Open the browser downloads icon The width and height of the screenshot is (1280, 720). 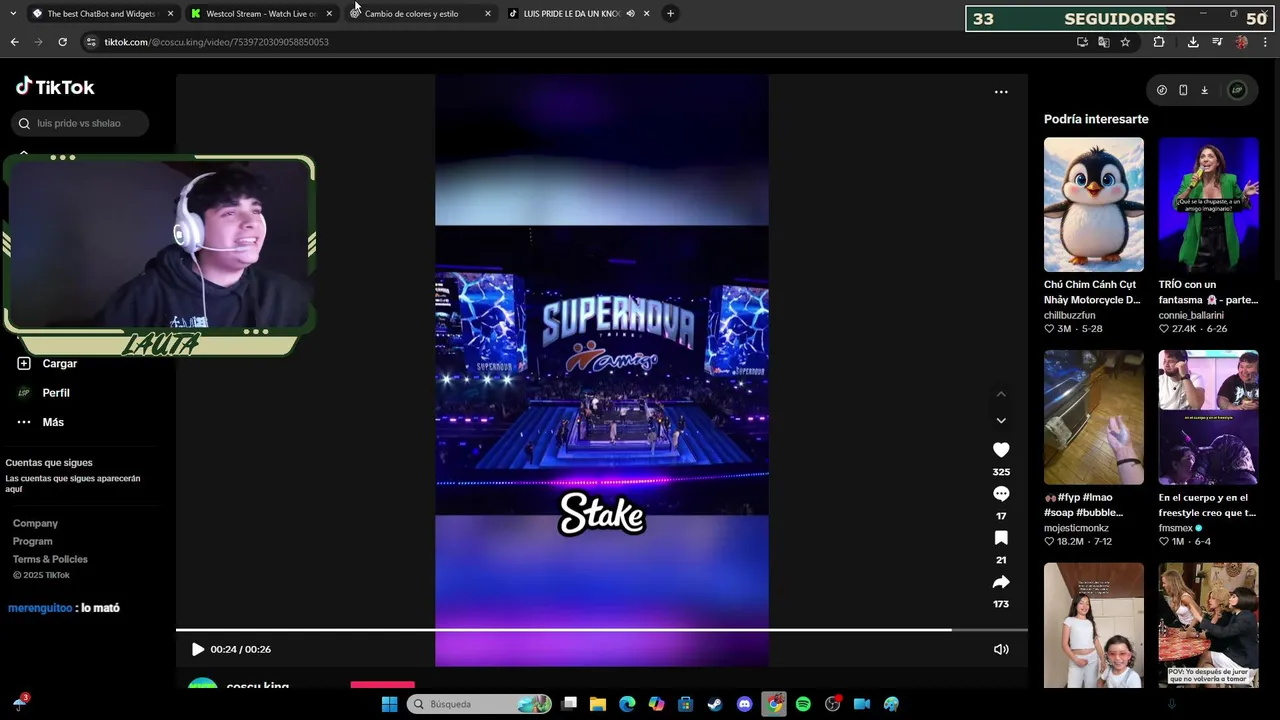pos(1193,42)
